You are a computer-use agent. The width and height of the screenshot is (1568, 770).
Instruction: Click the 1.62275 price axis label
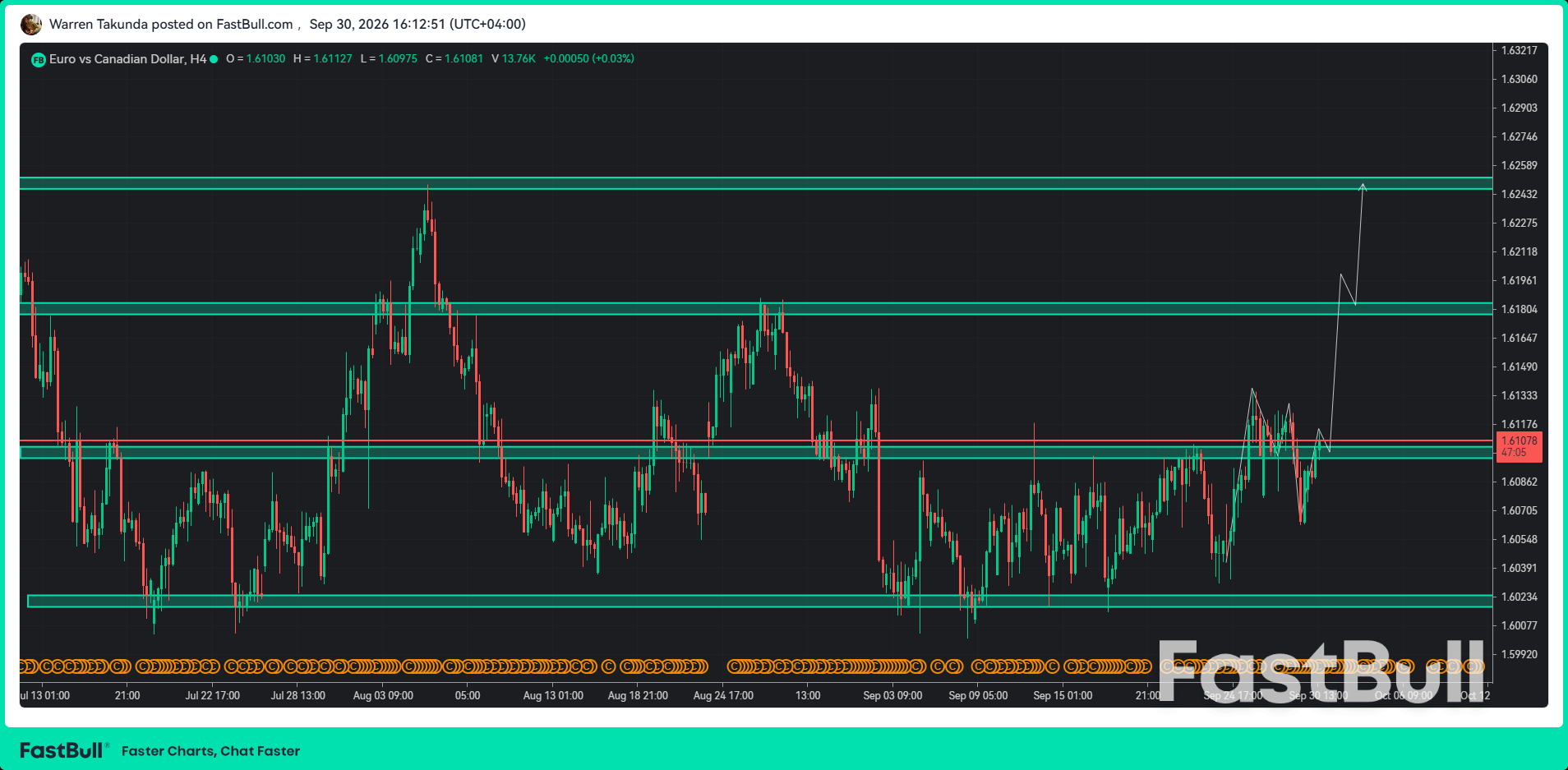pyautogui.click(x=1519, y=223)
